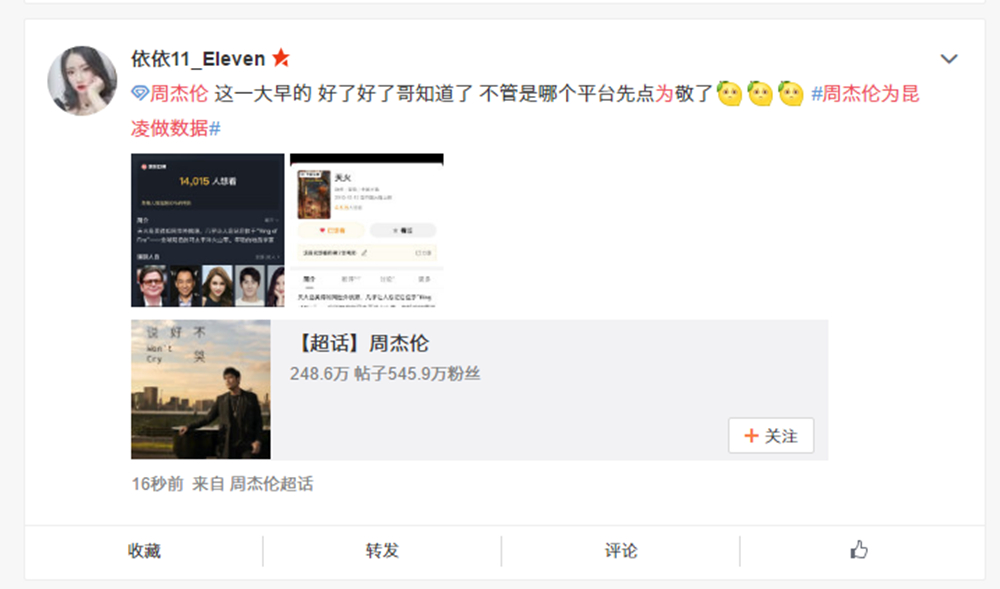The height and width of the screenshot is (589, 1000).
Task: Click username 依依11_Eleven
Action: coord(198,59)
